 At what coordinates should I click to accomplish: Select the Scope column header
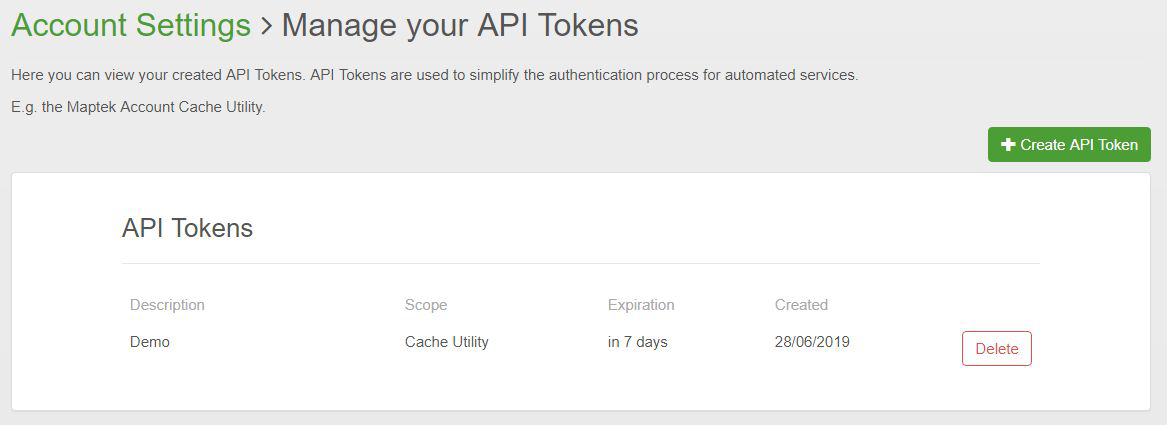[426, 305]
